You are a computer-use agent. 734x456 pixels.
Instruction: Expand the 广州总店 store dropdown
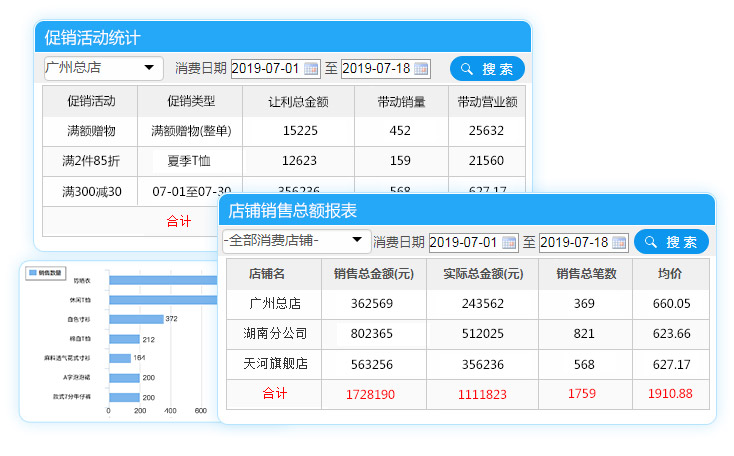pyautogui.click(x=150, y=69)
